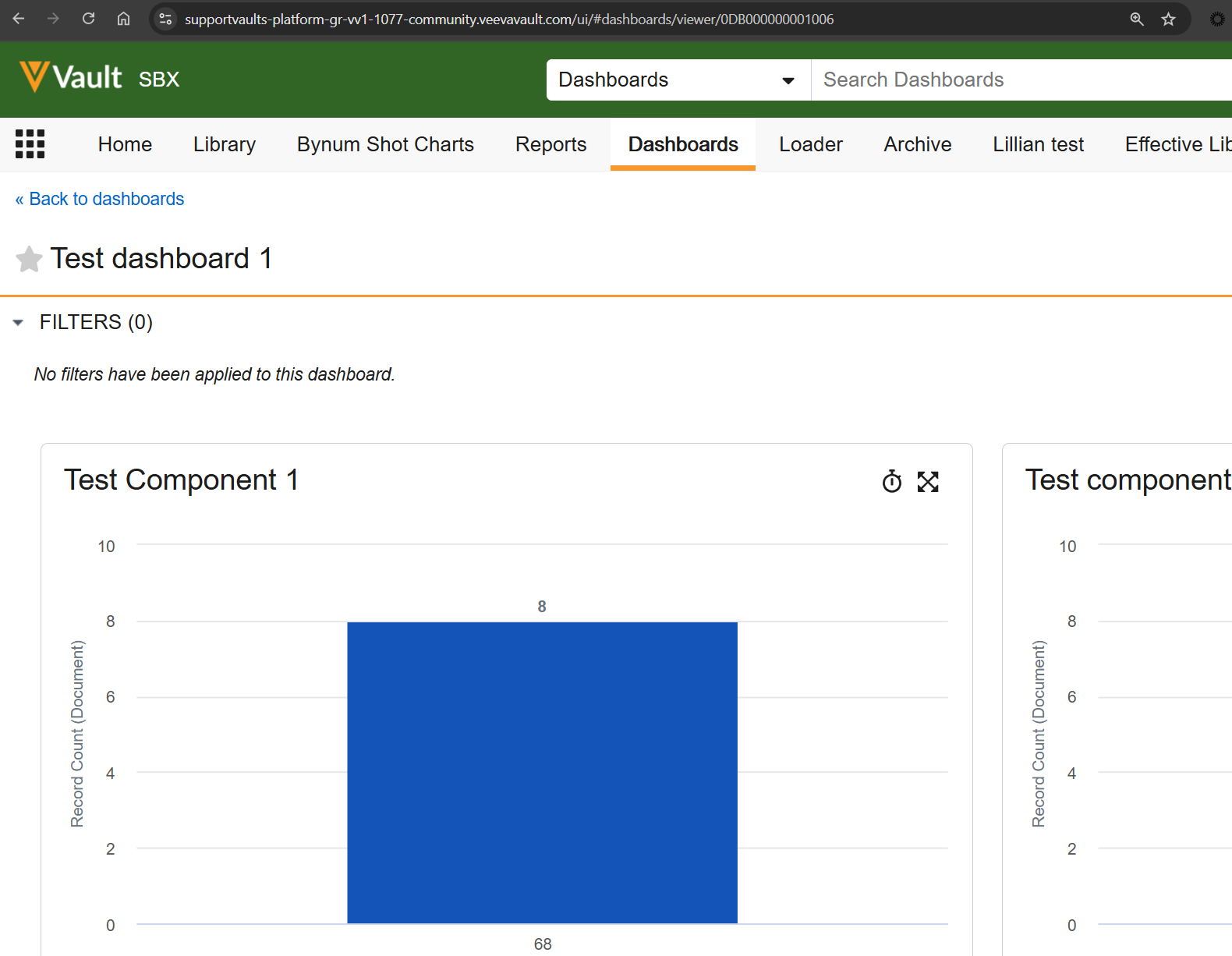Collapse the FILTERS section
The height and width of the screenshot is (956, 1232).
pos(18,323)
